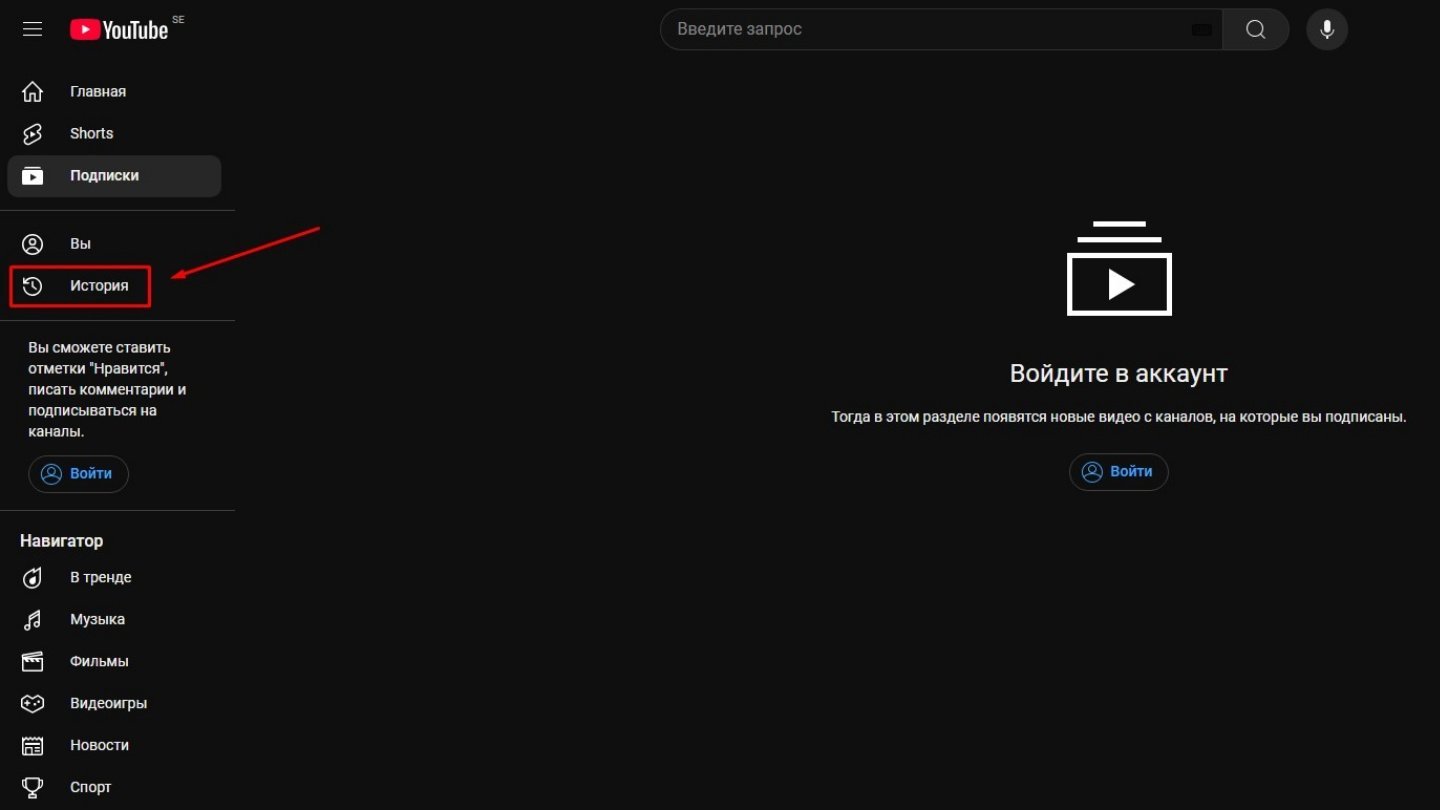Click the subscriptions icon beside Подписки
The image size is (1440, 810).
(x=33, y=176)
